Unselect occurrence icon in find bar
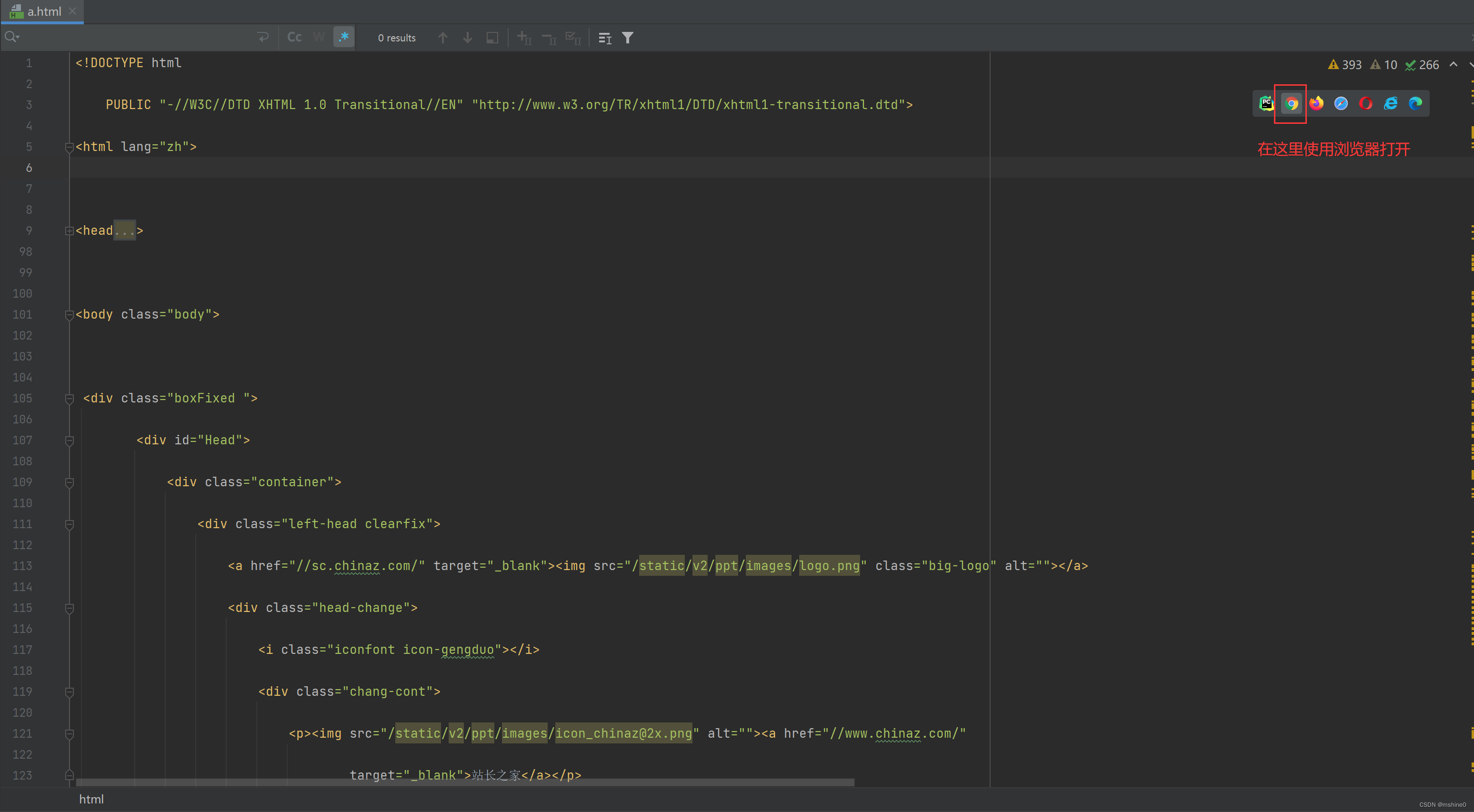This screenshot has width=1474, height=812. (x=549, y=38)
